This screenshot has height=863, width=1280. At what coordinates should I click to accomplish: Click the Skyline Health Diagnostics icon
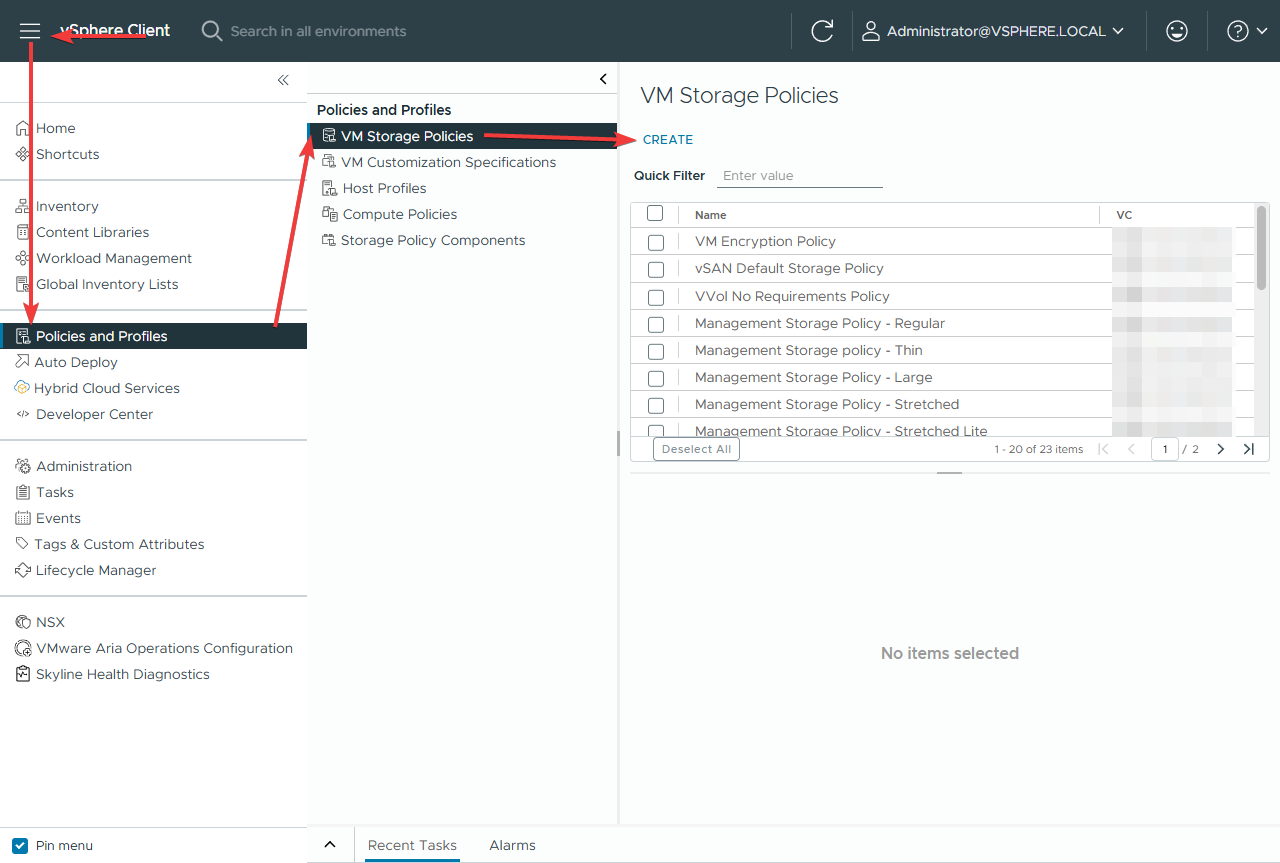point(23,674)
